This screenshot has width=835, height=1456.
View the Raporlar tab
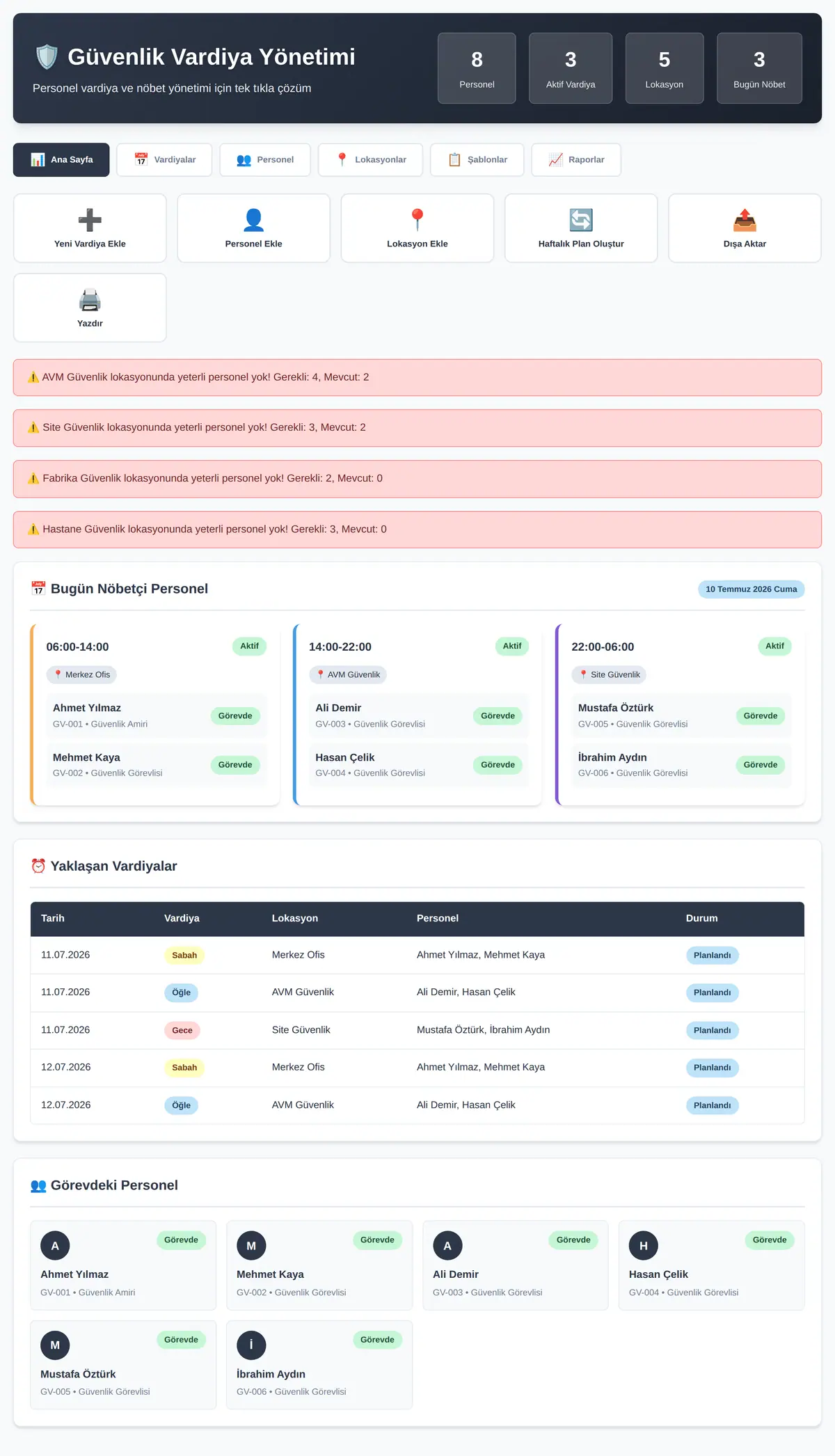[576, 160]
